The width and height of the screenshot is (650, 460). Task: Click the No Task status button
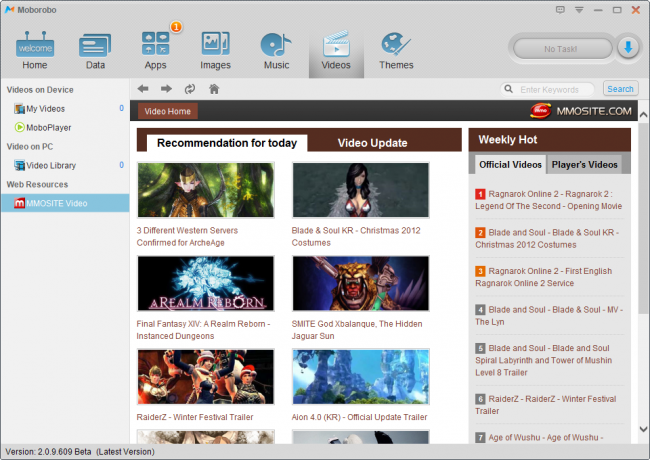[562, 49]
